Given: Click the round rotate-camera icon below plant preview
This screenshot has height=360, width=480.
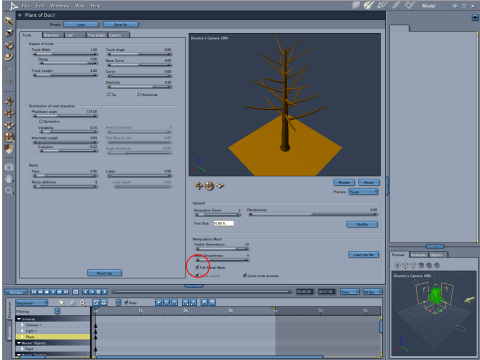Looking at the screenshot, I should (x=209, y=186).
